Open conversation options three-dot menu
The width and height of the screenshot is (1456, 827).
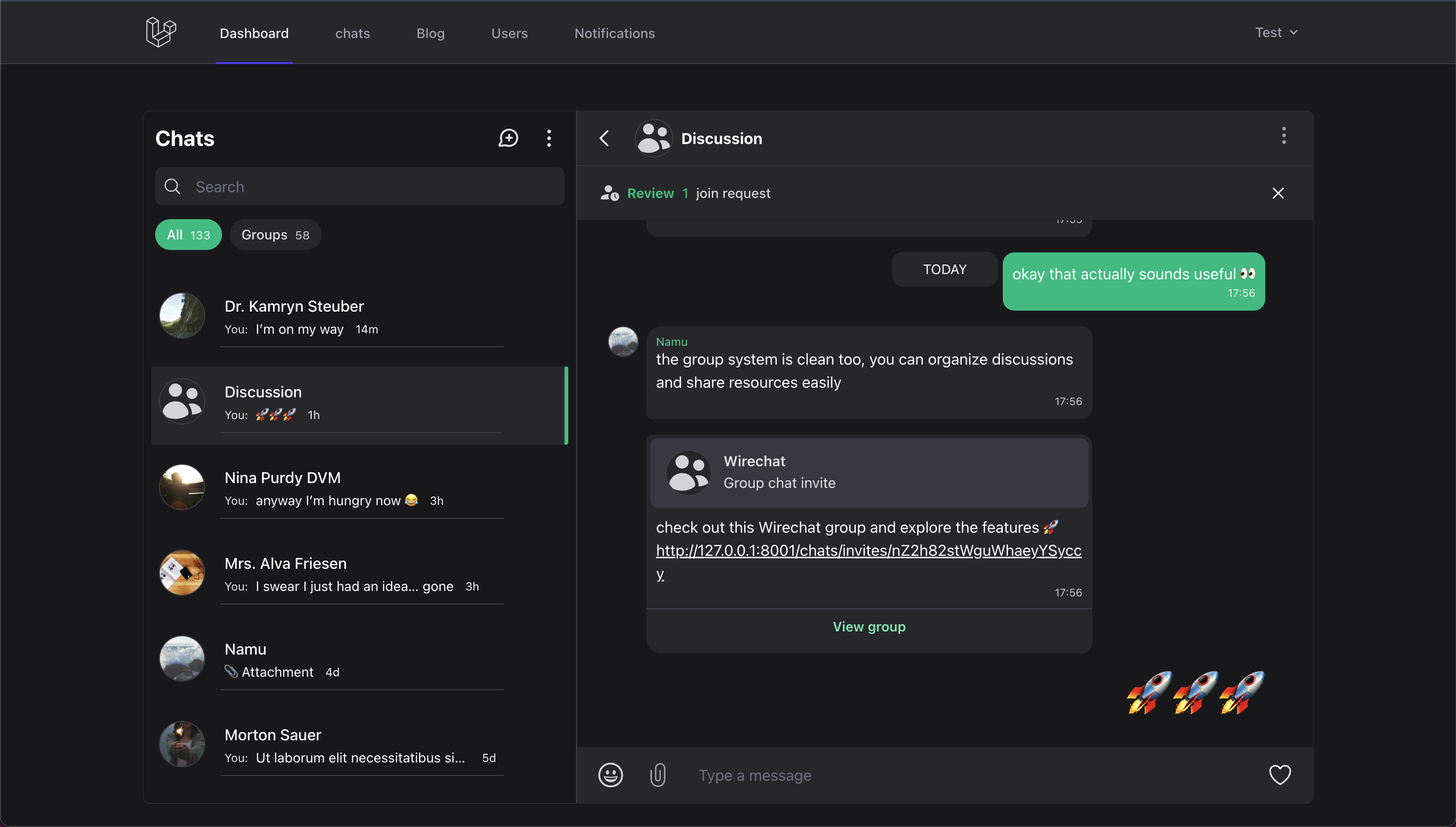[1284, 136]
